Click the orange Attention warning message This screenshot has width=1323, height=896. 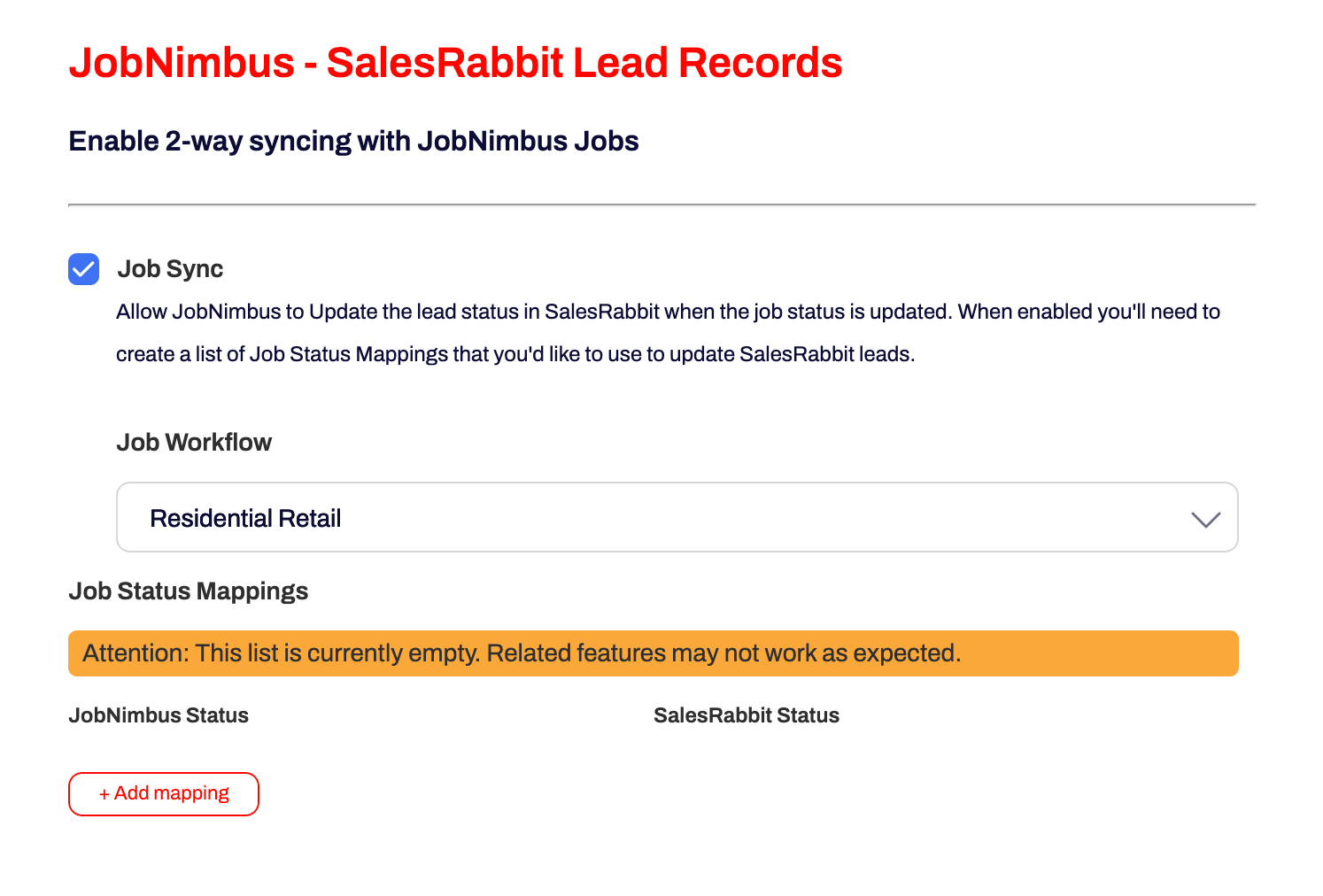pyautogui.click(x=653, y=653)
